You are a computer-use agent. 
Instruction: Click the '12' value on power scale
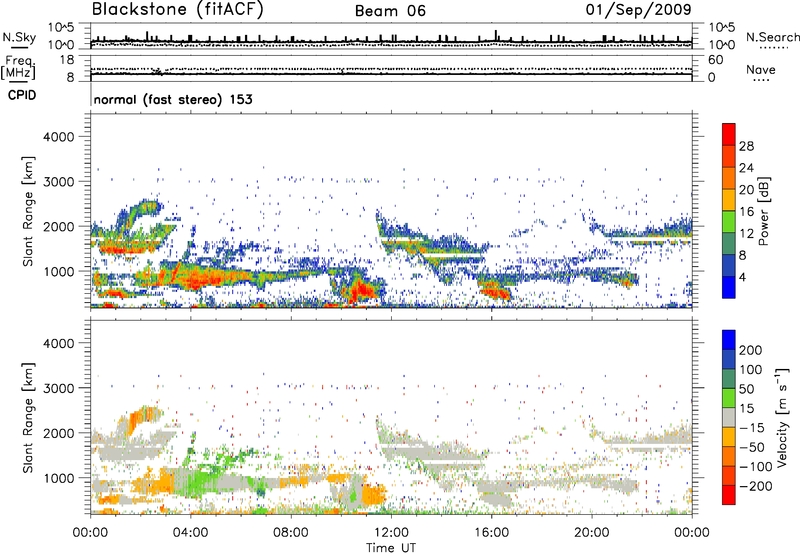[x=746, y=233]
